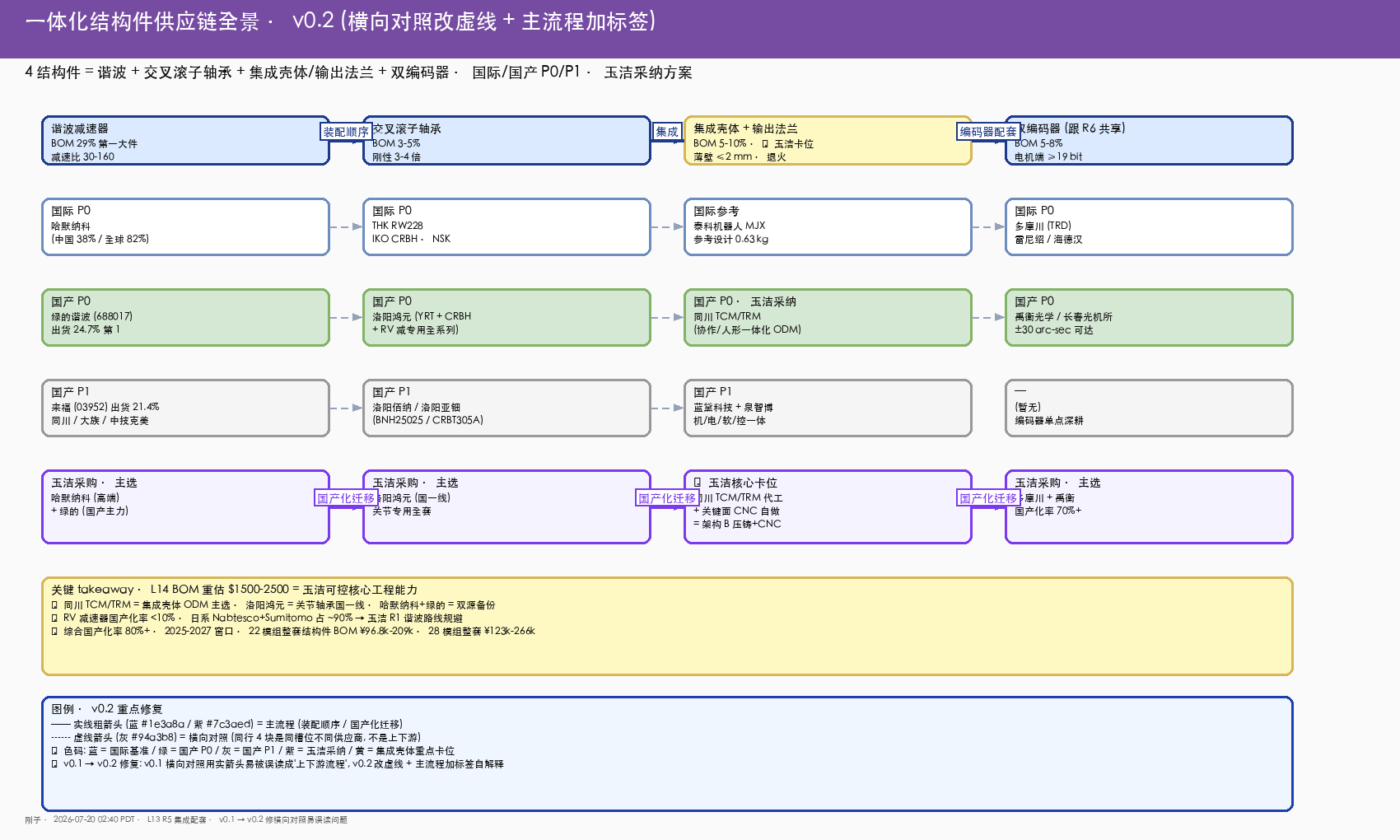Click the 国产 P1 来福 (03952) card
Viewport: 1400px width, 840px height.
click(185, 408)
